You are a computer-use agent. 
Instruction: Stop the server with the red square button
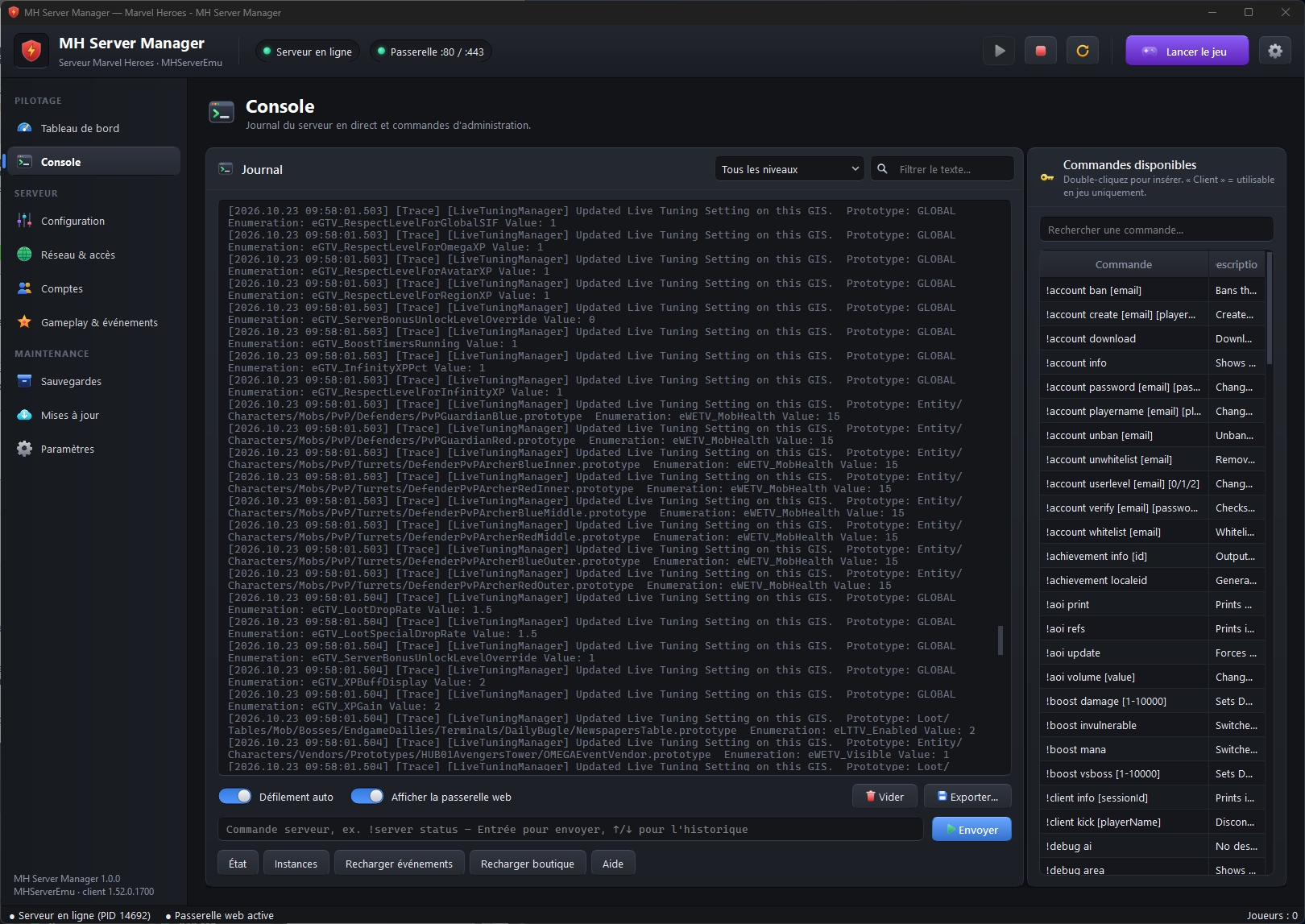click(1041, 51)
